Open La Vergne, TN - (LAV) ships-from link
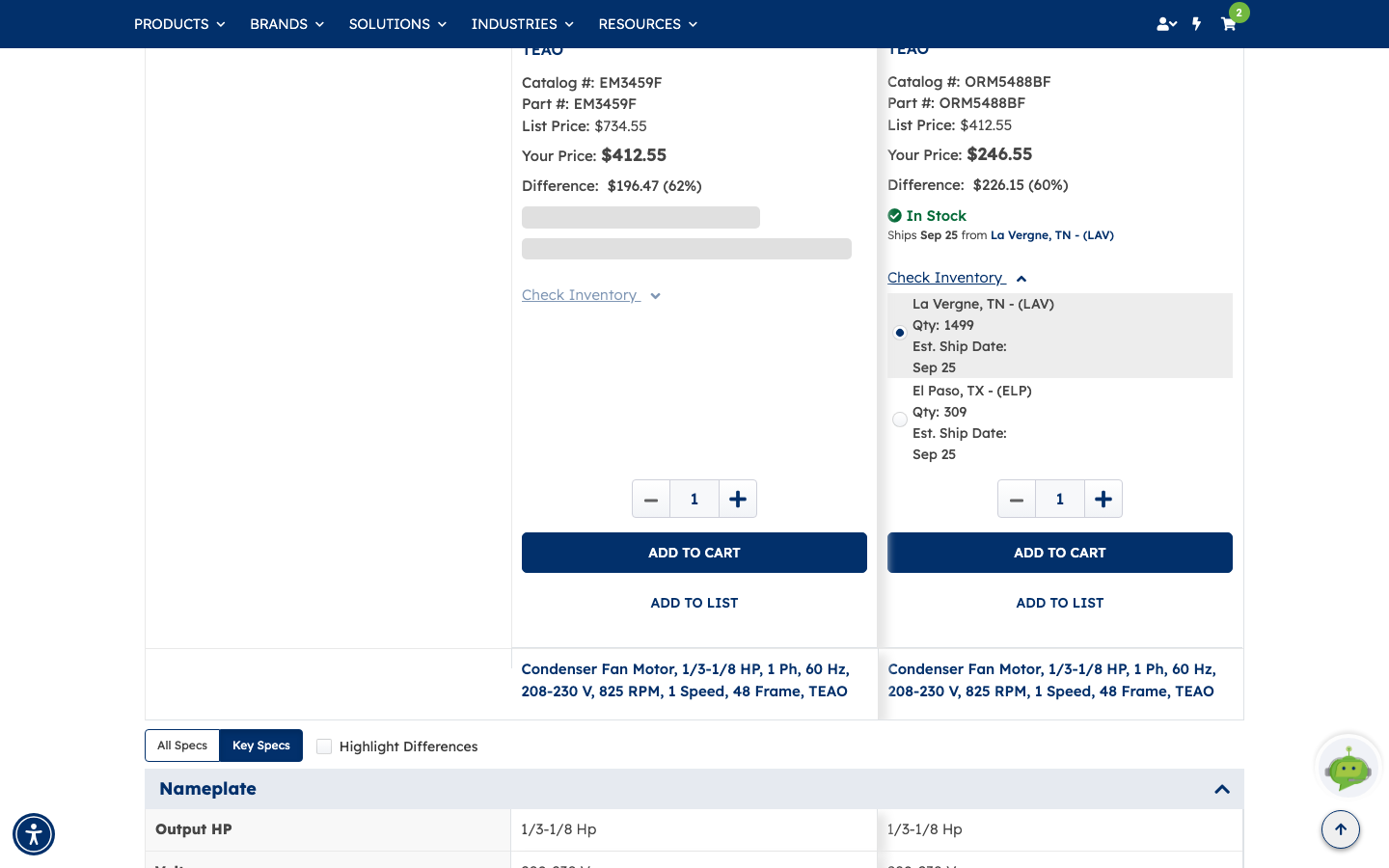This screenshot has height=868, width=1389. click(x=1052, y=235)
